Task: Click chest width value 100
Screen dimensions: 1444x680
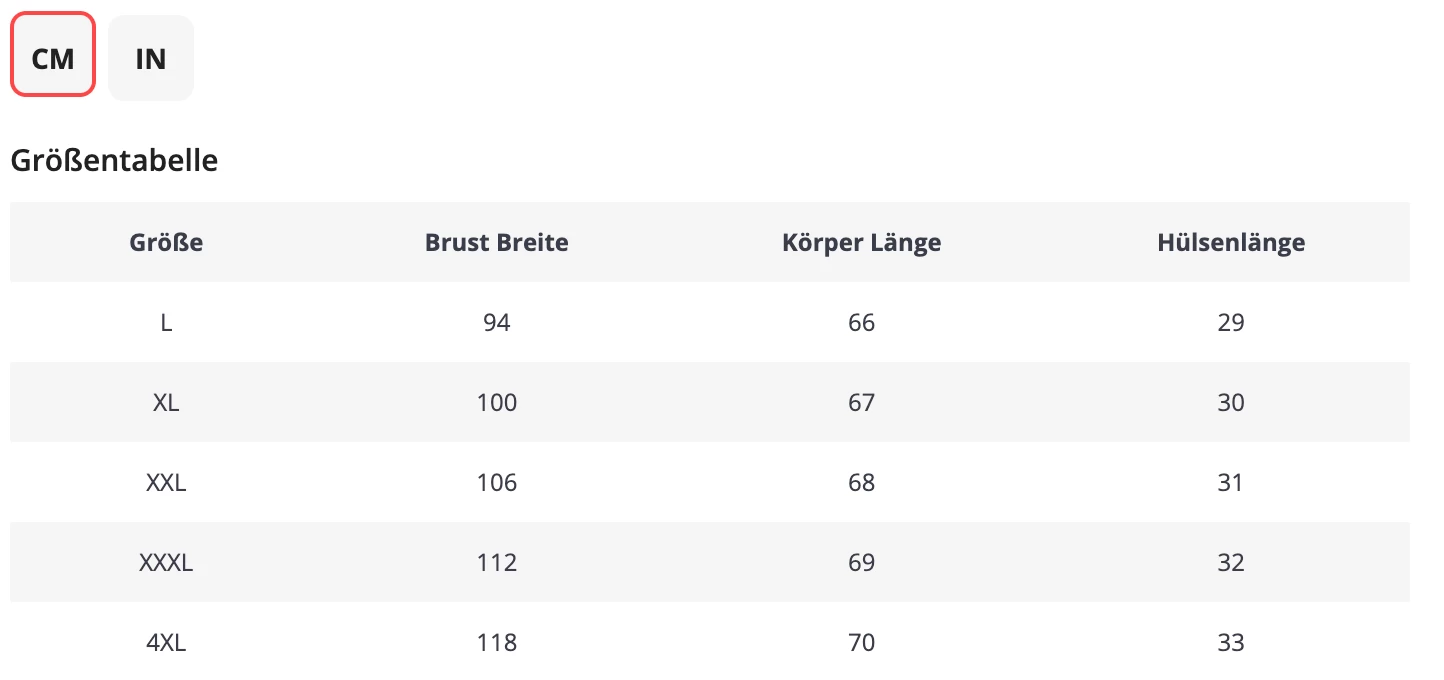Action: point(496,402)
